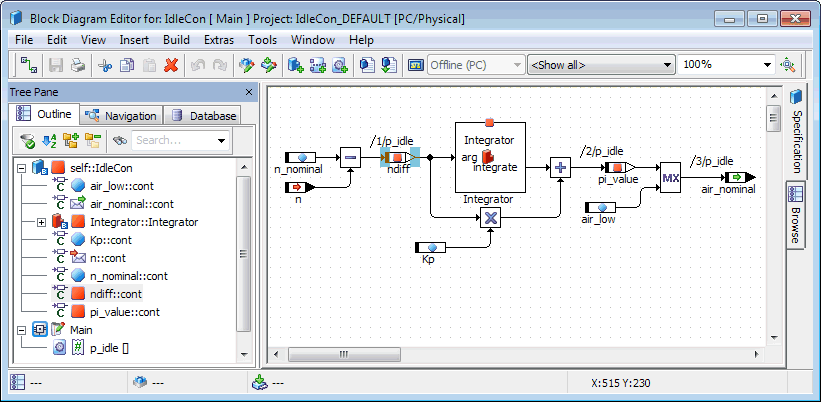Screen dimensions: 821x402
Task: Click the edit with green arrow icon
Action: click(x=269, y=65)
